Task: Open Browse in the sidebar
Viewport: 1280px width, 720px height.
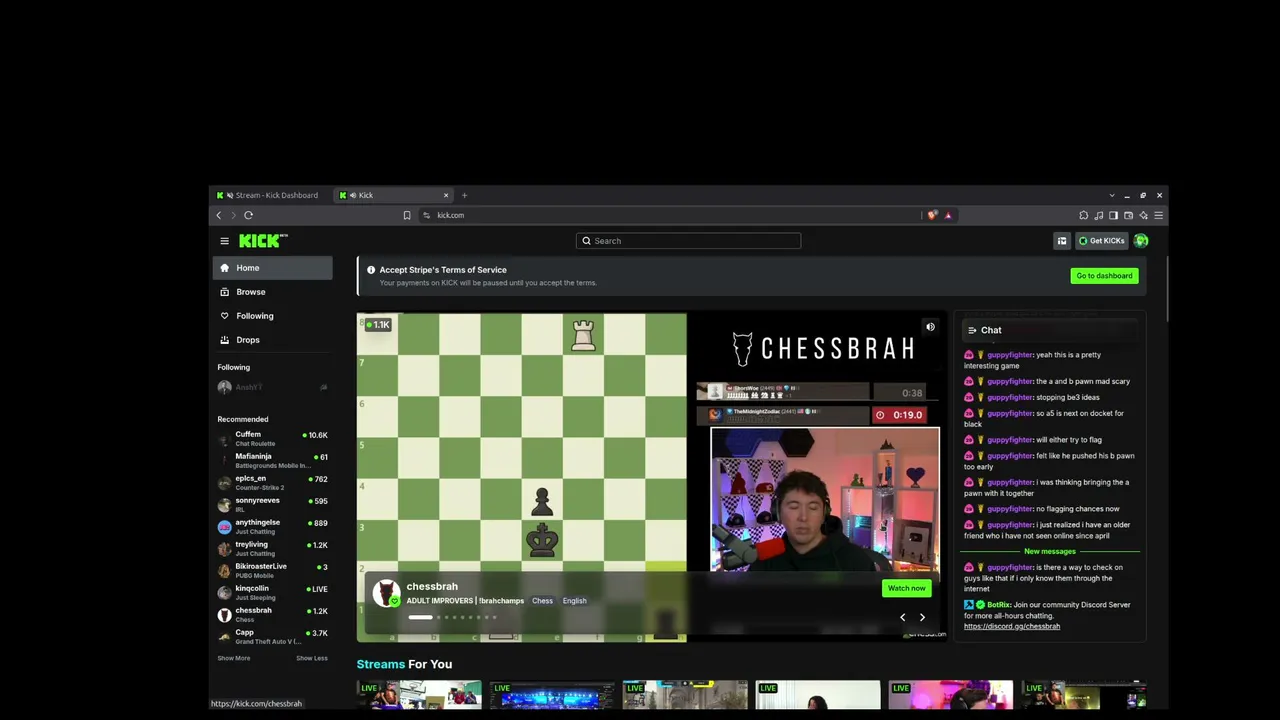Action: pyautogui.click(x=272, y=292)
